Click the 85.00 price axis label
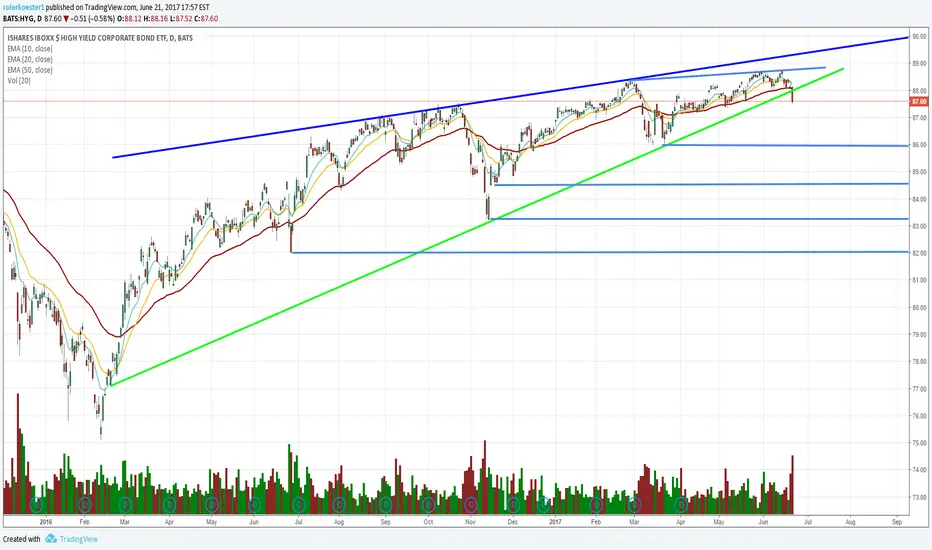This screenshot has width=932, height=550. 919,172
